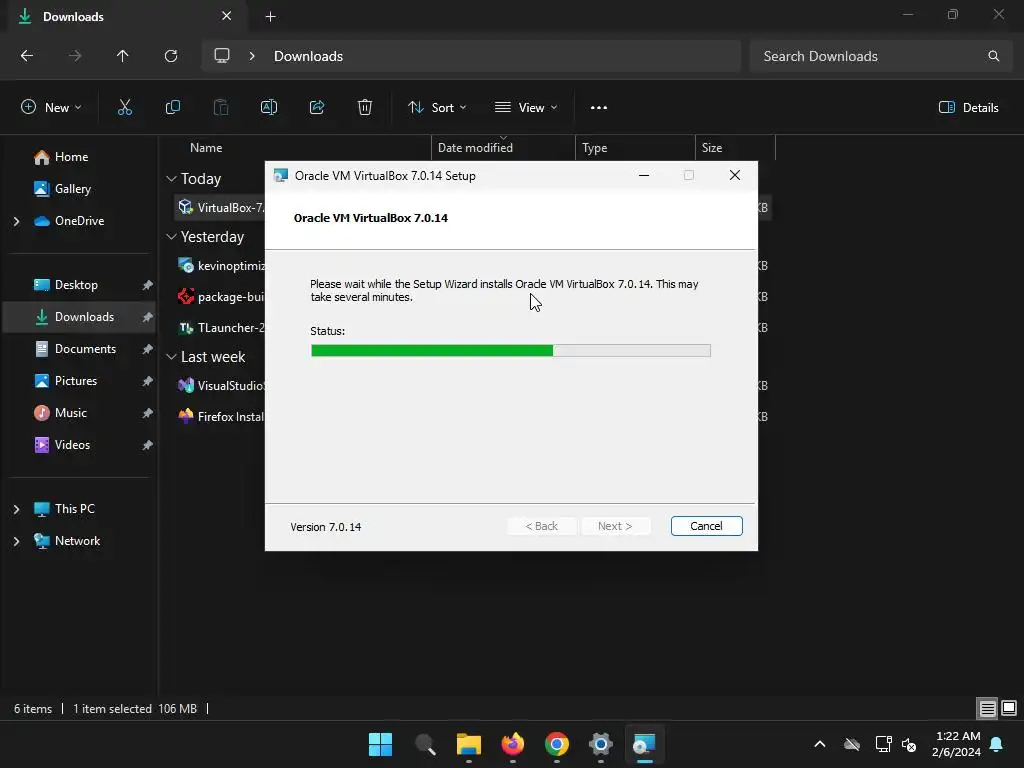The height and width of the screenshot is (768, 1024).
Task: Click the This PC monitor icon in address bar
Action: [222, 56]
